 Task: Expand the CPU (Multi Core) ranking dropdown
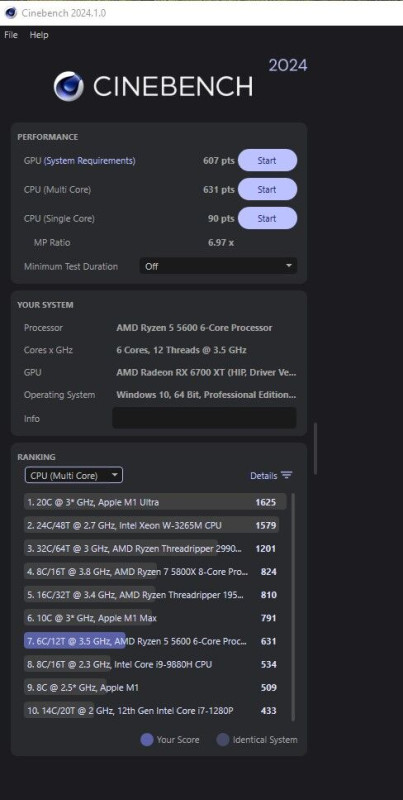pos(74,475)
